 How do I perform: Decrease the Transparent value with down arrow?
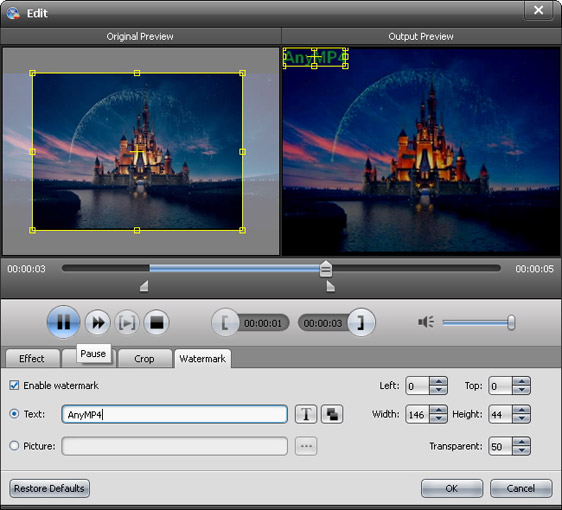pyautogui.click(x=521, y=451)
